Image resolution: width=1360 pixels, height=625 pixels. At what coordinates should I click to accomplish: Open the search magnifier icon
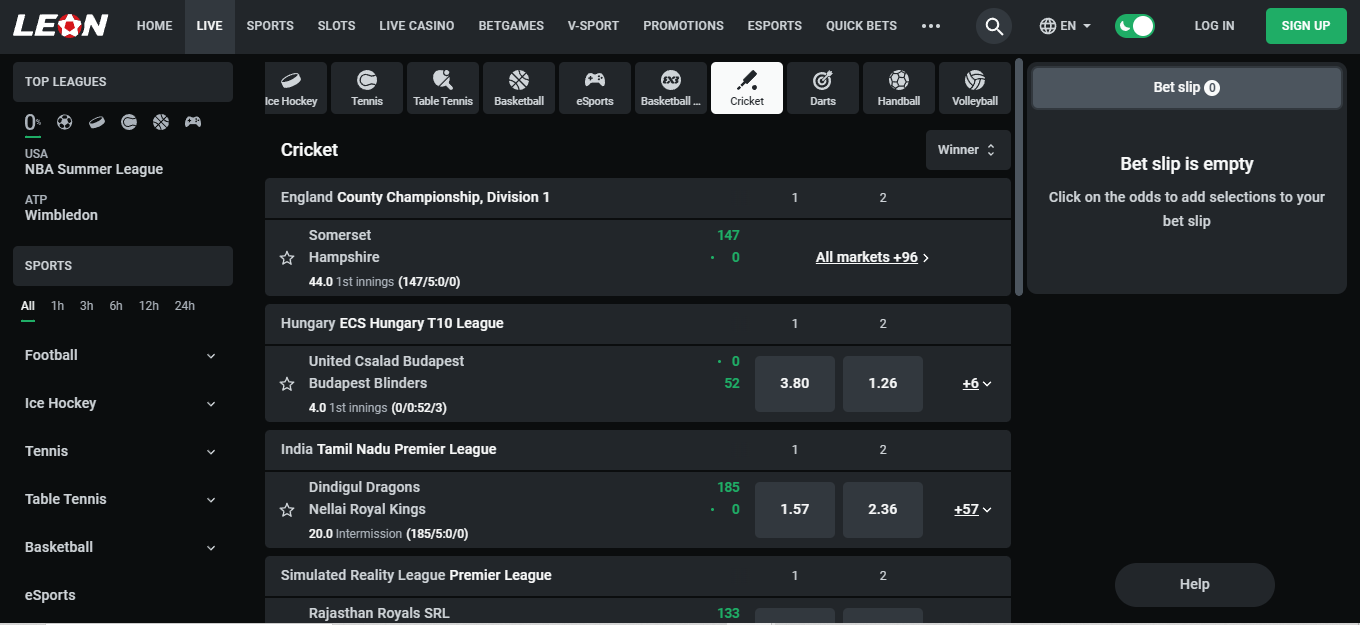(994, 26)
